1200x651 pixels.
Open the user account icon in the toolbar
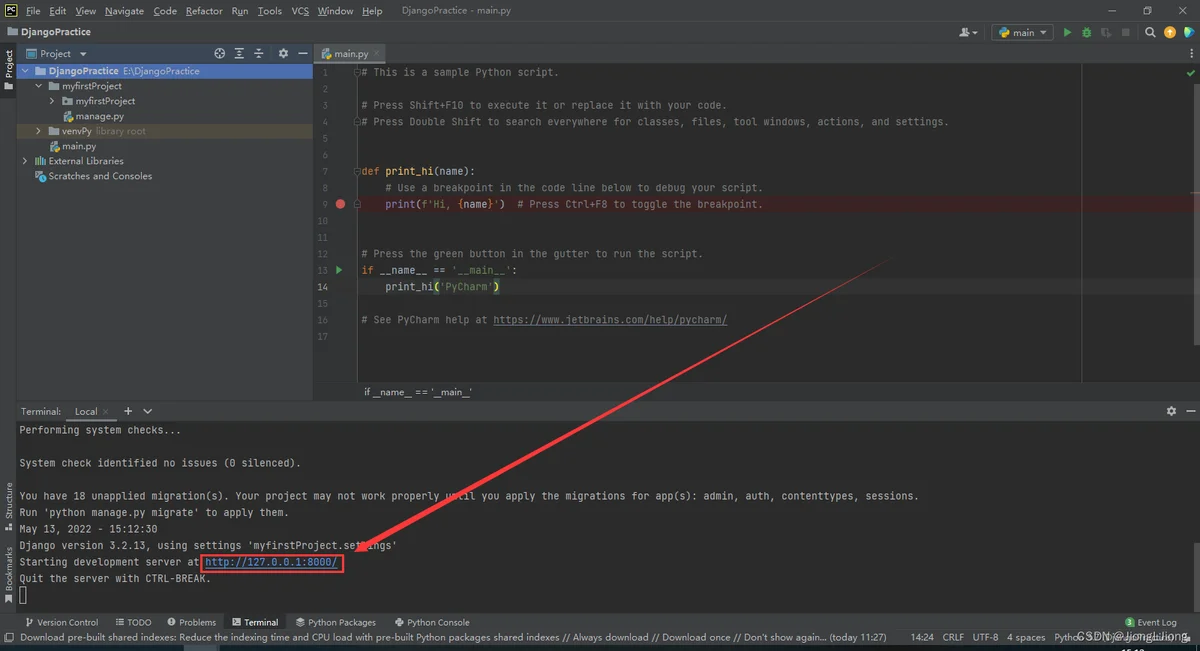968,33
